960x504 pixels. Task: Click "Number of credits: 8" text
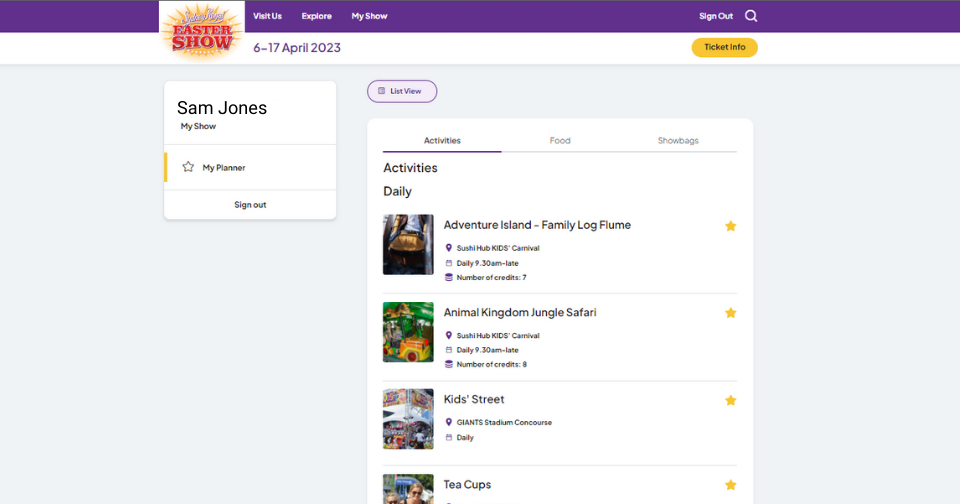(x=491, y=364)
